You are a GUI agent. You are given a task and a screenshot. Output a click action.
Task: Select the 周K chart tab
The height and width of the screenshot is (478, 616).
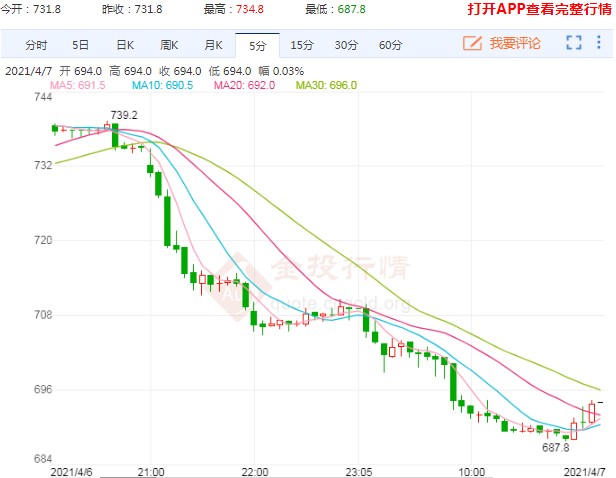tap(169, 45)
